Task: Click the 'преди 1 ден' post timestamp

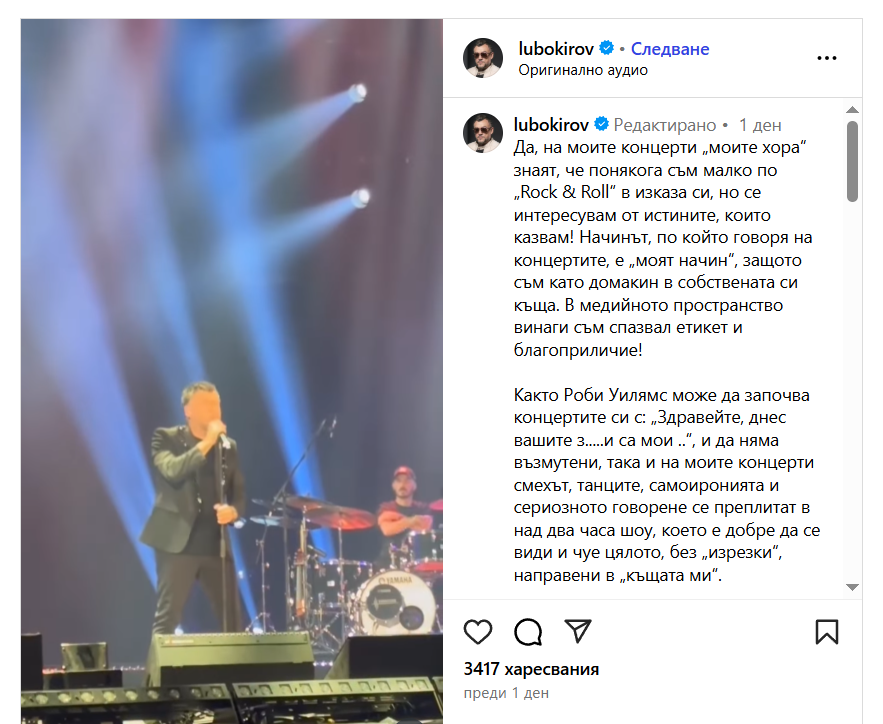Action: coord(506,693)
